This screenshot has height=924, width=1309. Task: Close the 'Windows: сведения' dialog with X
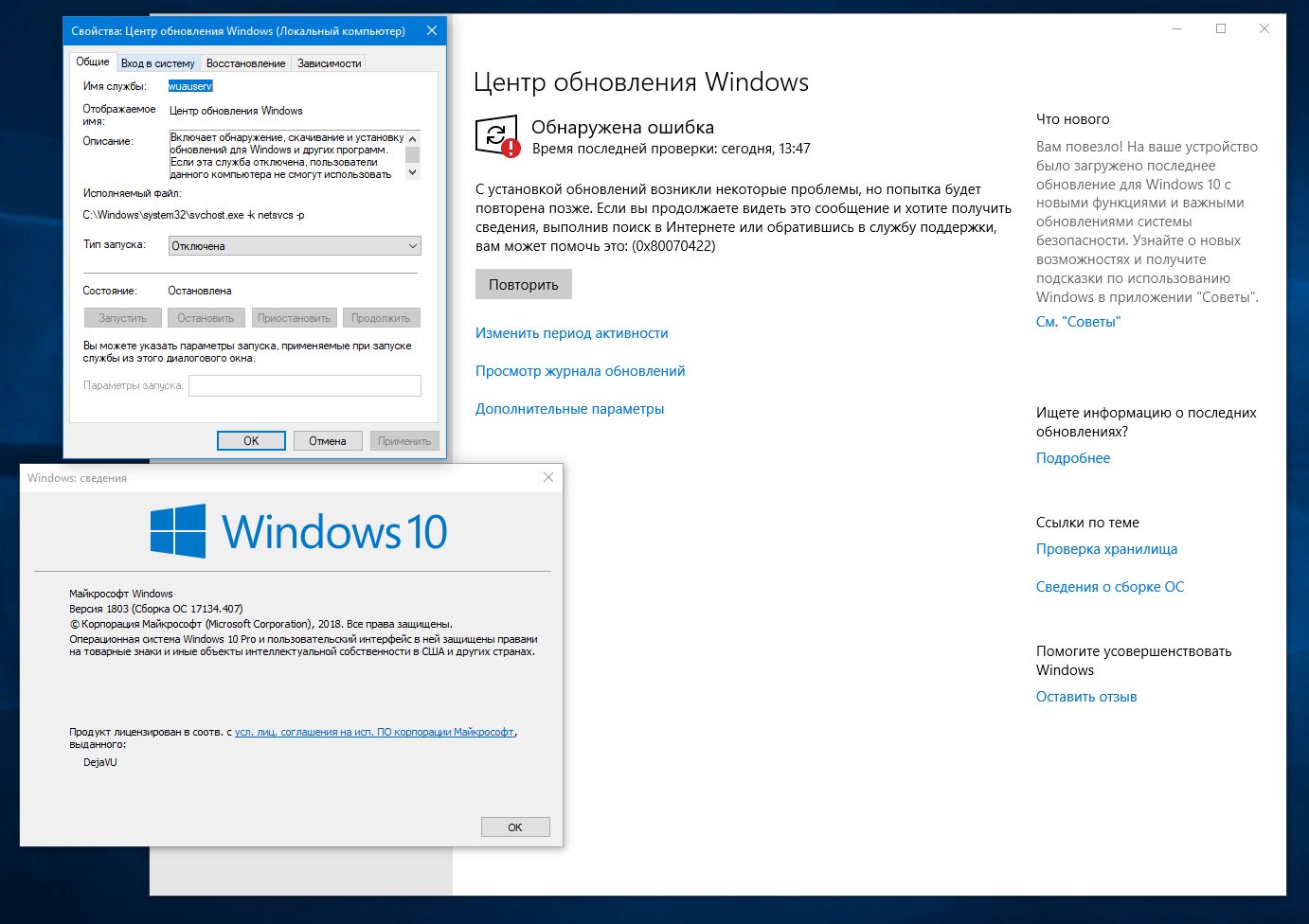click(x=547, y=477)
